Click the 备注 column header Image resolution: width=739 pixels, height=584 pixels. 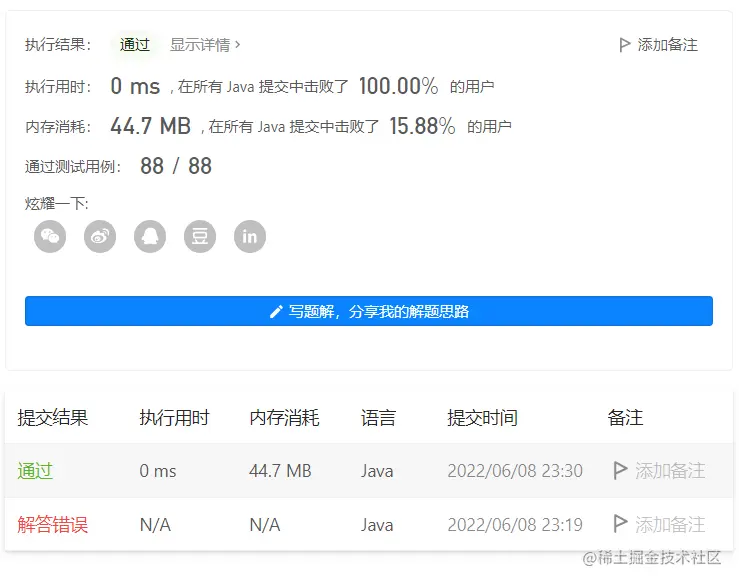pyautogui.click(x=625, y=418)
